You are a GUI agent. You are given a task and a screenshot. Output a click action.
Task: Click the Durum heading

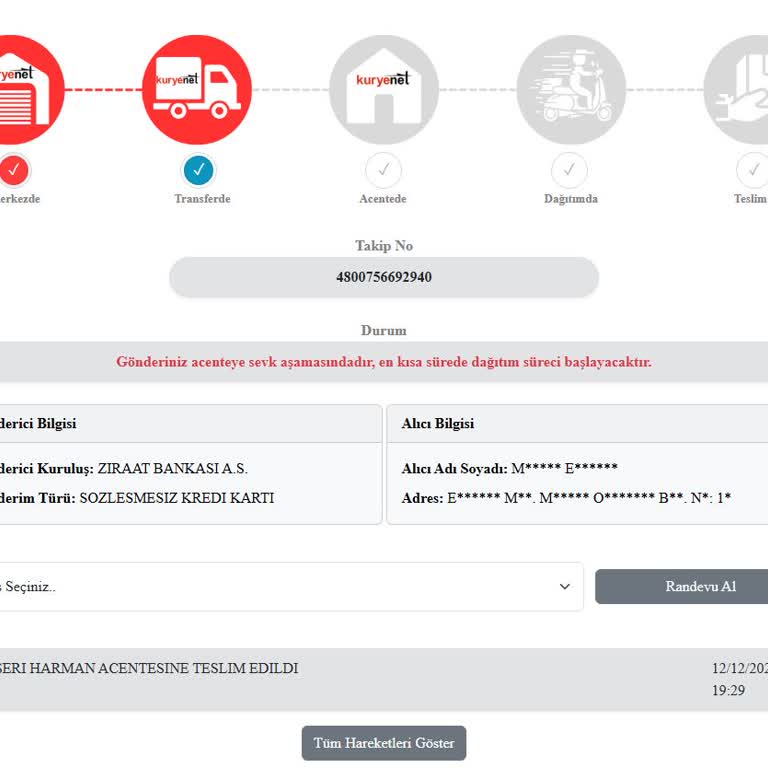point(384,331)
